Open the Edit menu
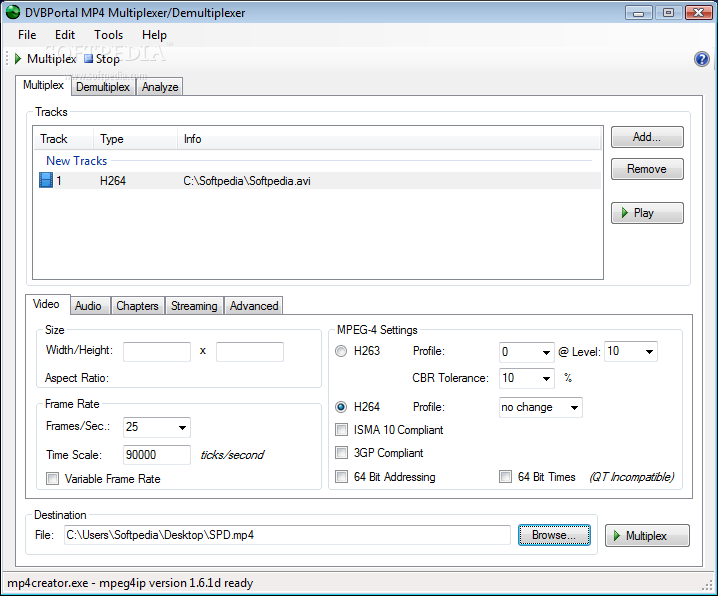The height and width of the screenshot is (596, 718). coord(65,35)
